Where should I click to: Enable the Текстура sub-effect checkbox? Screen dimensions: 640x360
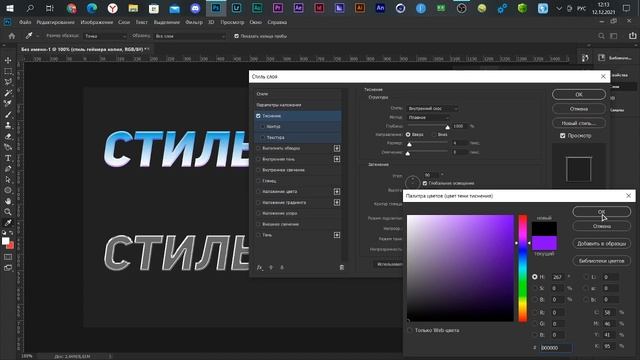(262, 138)
